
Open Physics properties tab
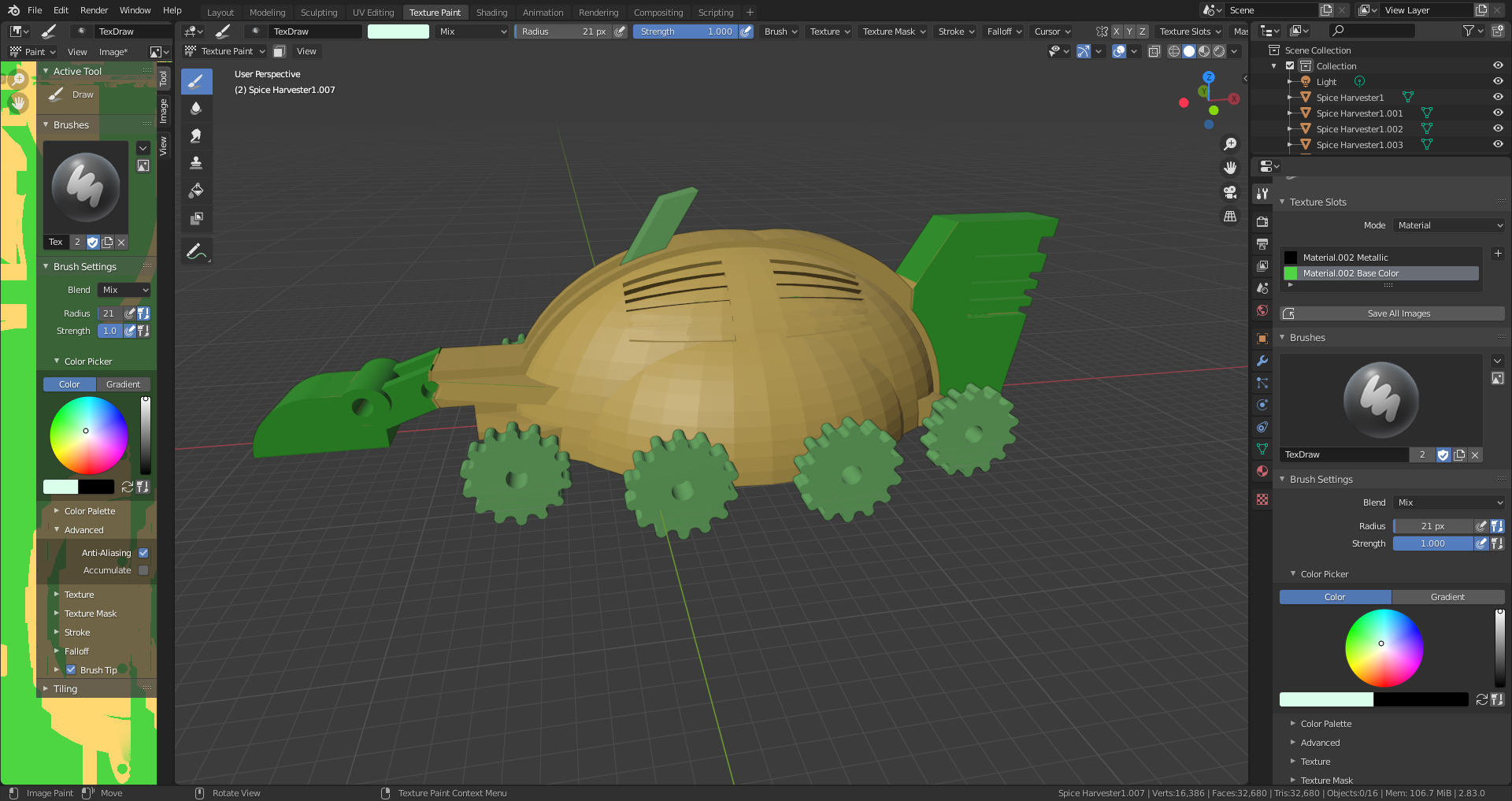tap(1262, 405)
